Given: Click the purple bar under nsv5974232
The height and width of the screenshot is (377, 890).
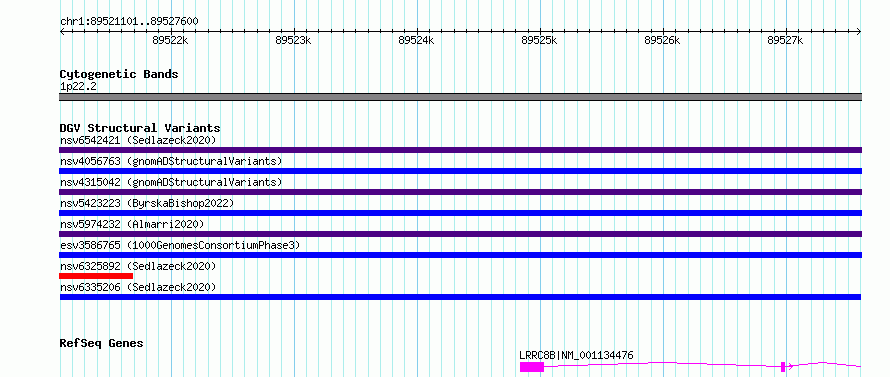Looking at the screenshot, I should click(x=460, y=234).
